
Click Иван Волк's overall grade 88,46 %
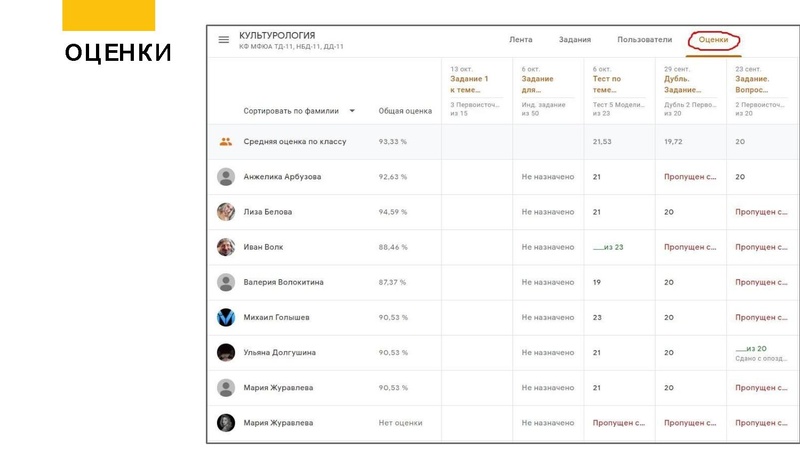tap(392, 247)
